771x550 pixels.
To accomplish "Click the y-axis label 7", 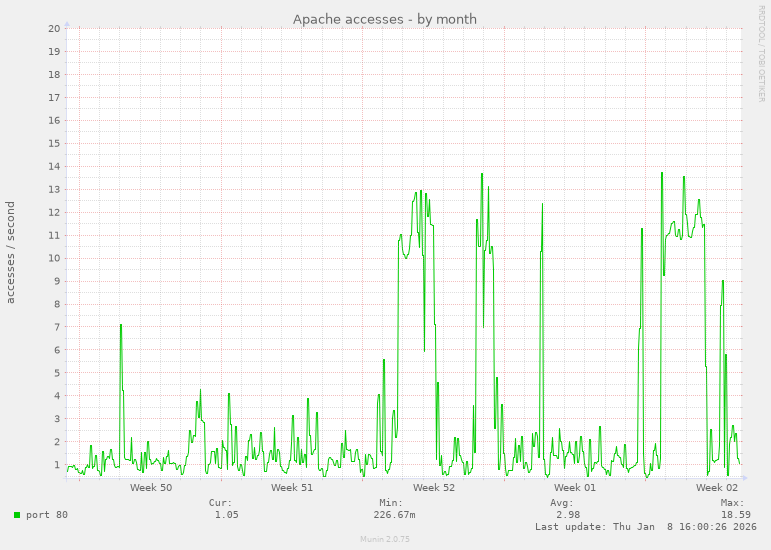I will coord(57,327).
